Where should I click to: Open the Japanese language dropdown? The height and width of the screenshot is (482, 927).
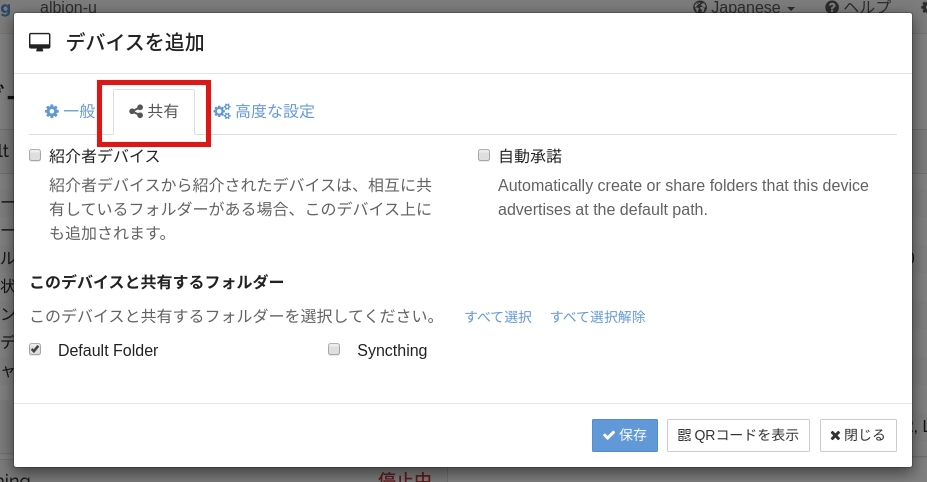pyautogui.click(x=744, y=7)
